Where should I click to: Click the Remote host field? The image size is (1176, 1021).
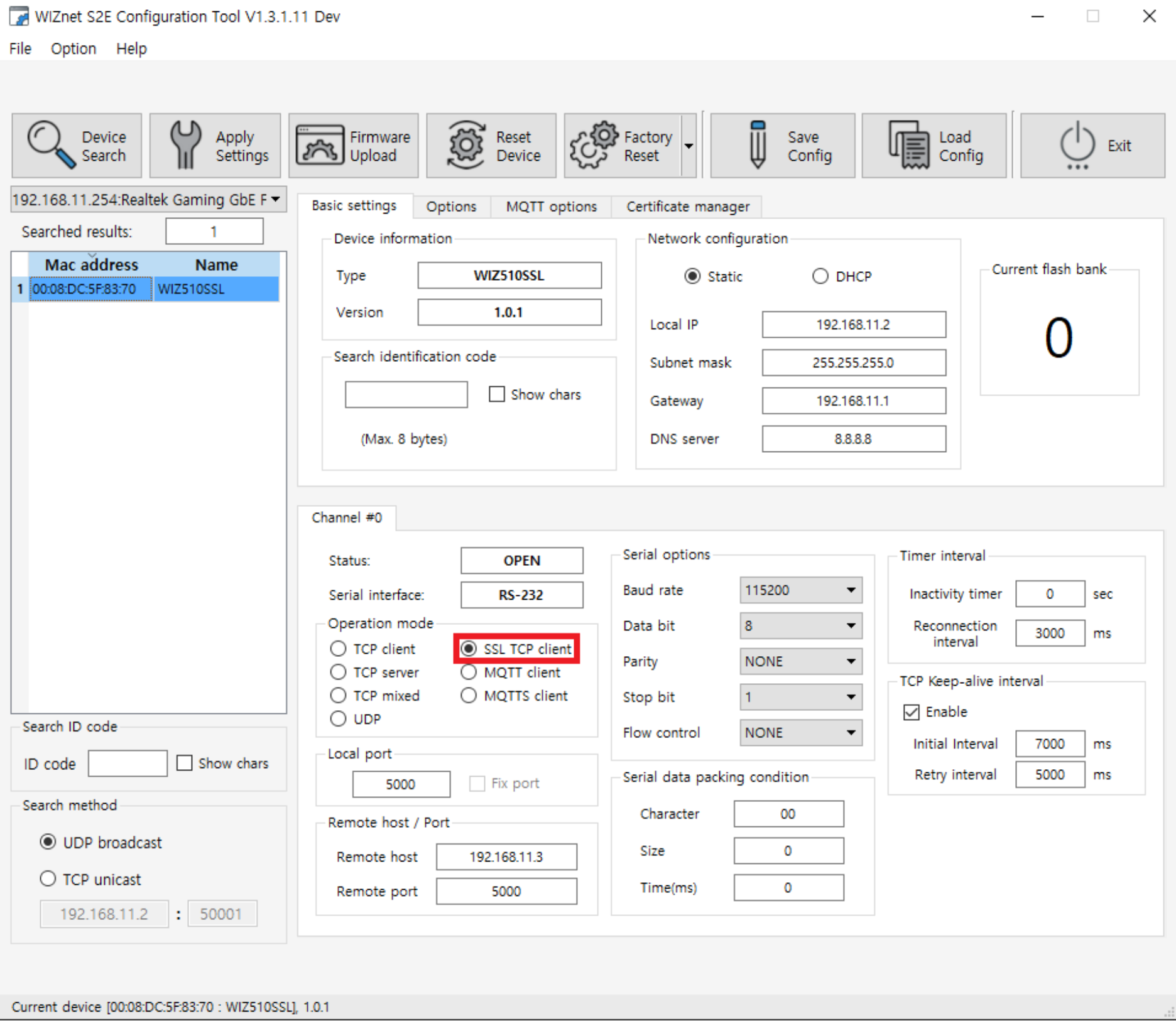(506, 857)
